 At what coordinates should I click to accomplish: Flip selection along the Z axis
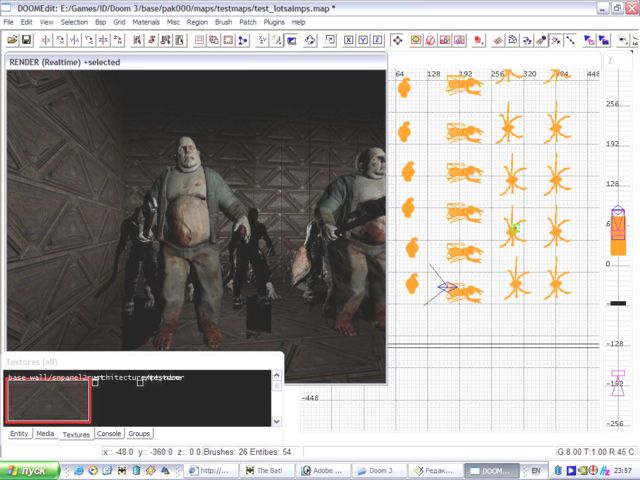[x=103, y=40]
